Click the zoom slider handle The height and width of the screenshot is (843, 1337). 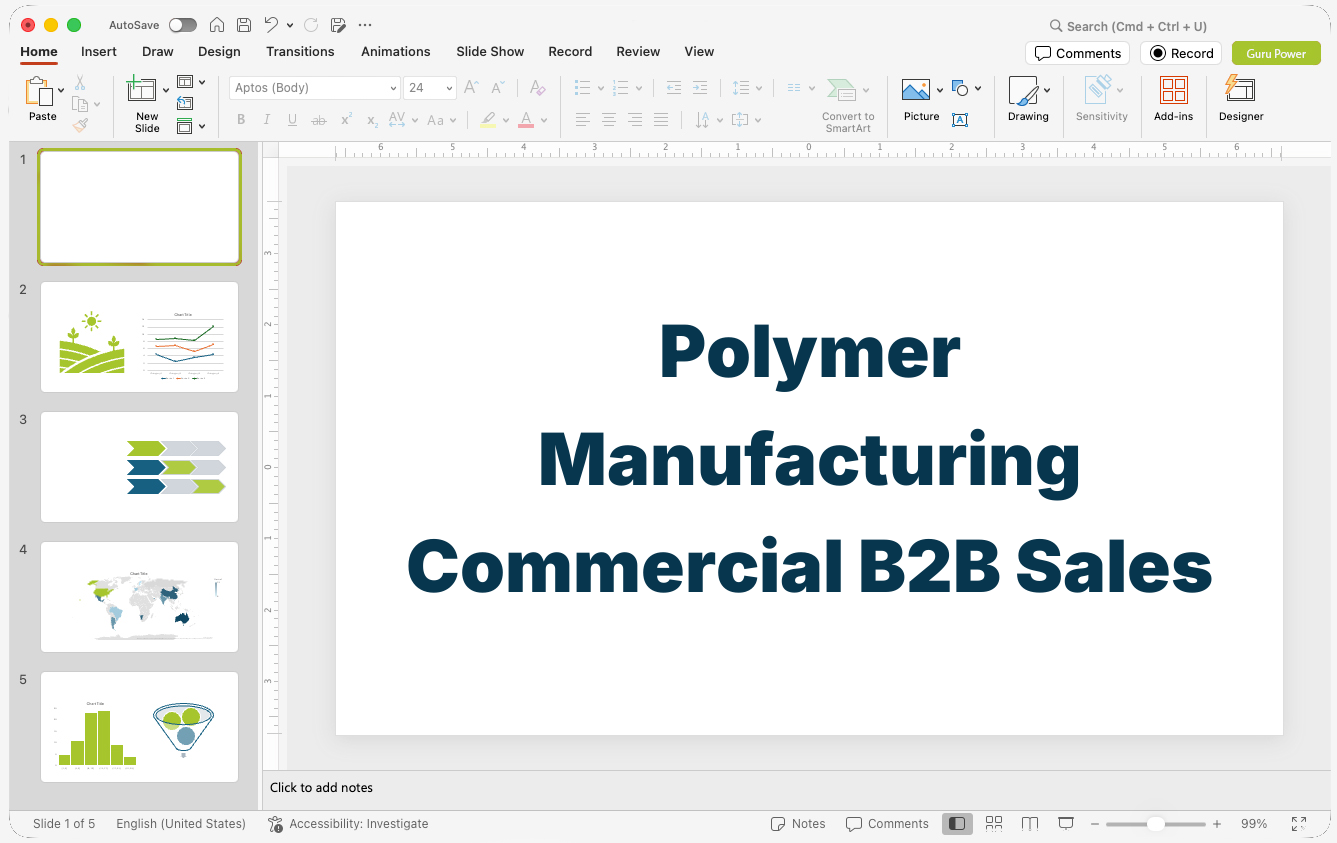(x=1155, y=824)
